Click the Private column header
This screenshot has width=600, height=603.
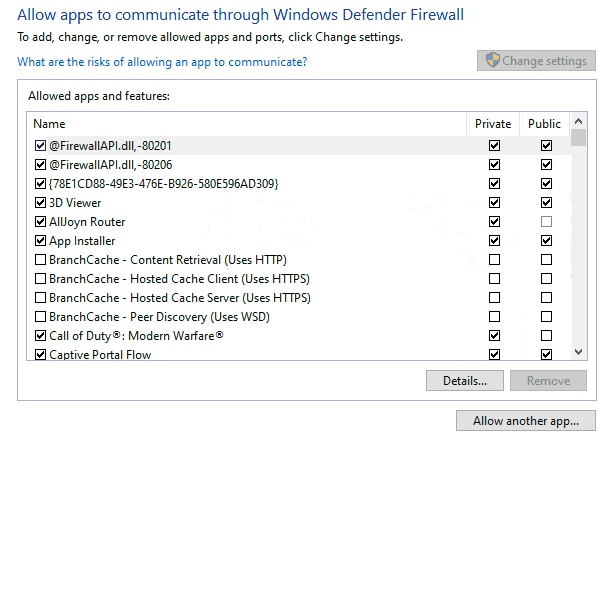click(x=493, y=124)
